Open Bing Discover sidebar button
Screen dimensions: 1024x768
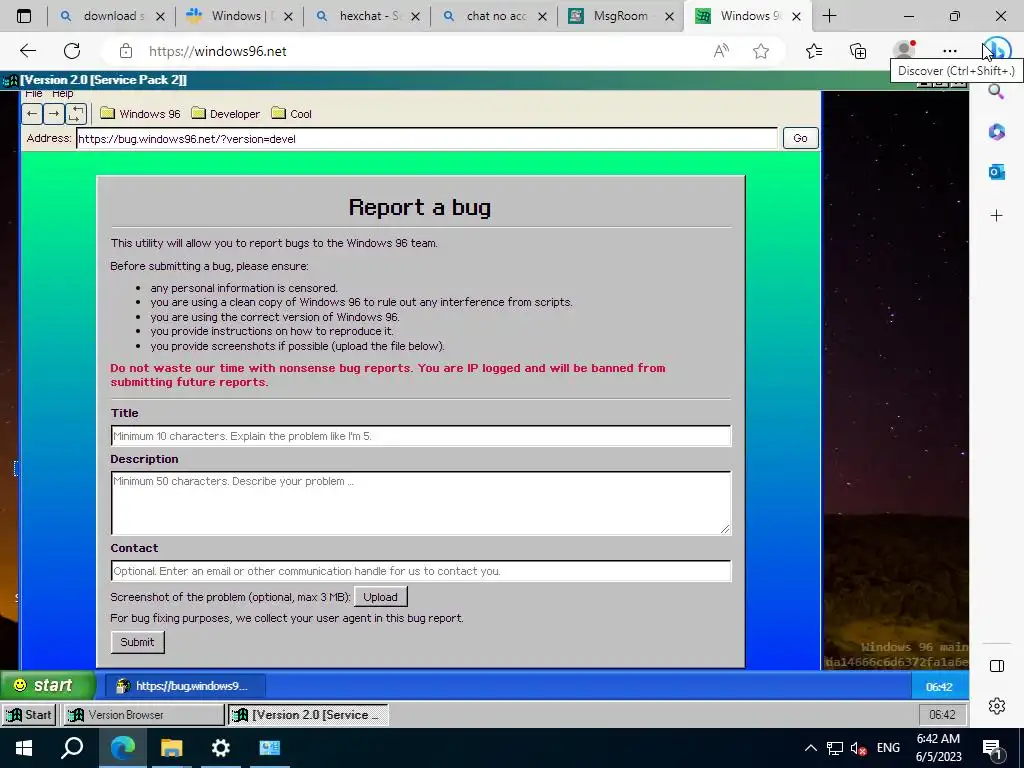[x=997, y=50]
